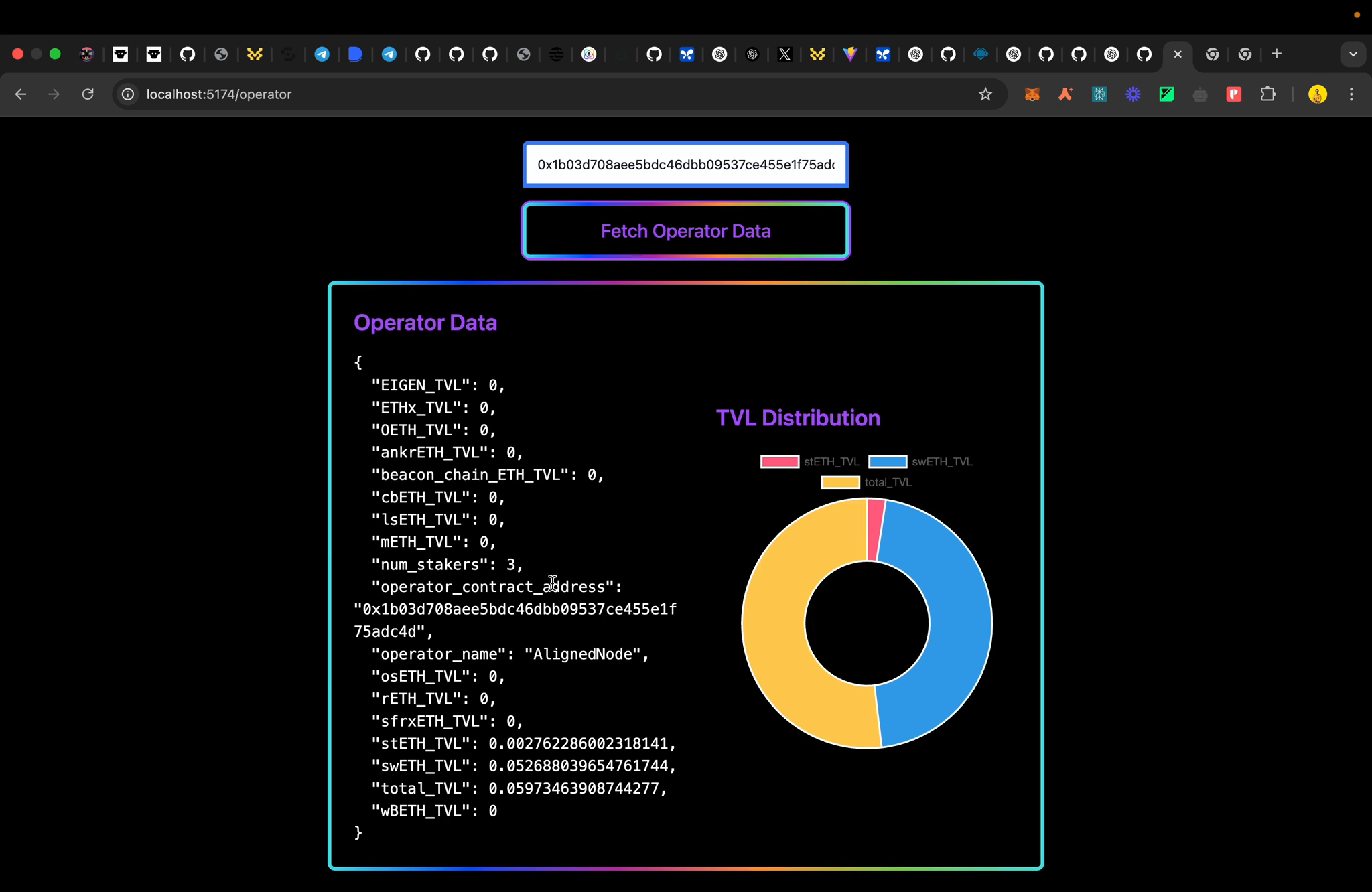Click the "swETH_TVL" value line
The image size is (1372, 892).
pyautogui.click(x=523, y=766)
